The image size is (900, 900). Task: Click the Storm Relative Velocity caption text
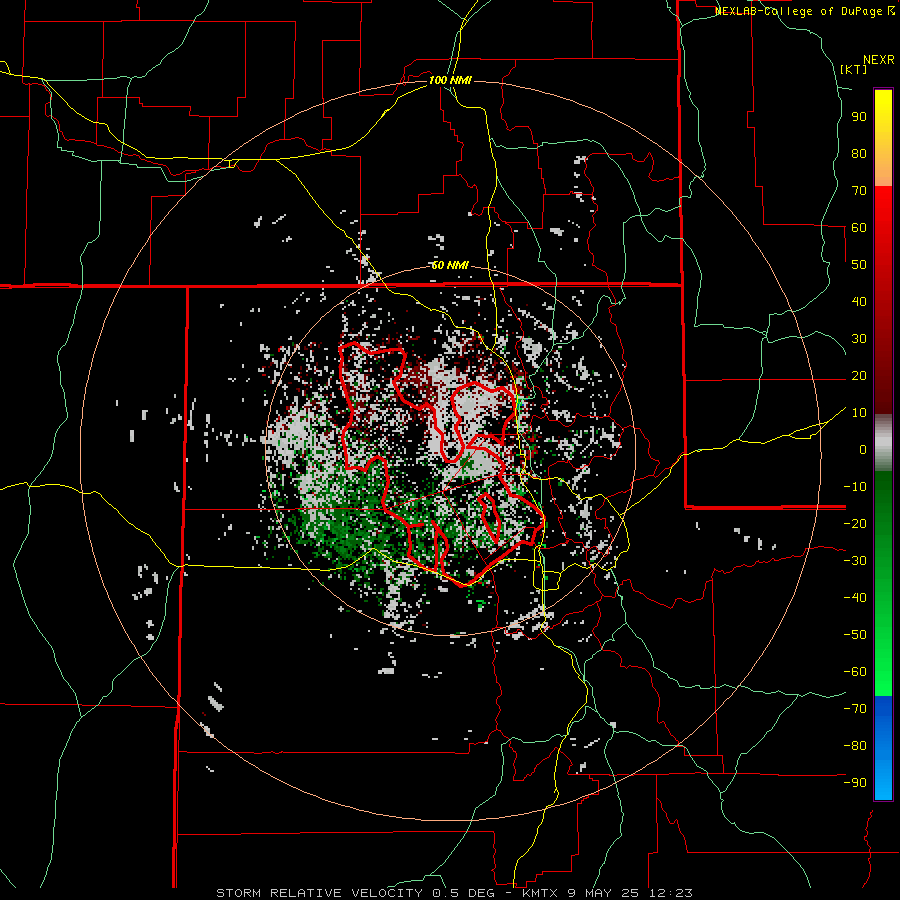[454, 893]
